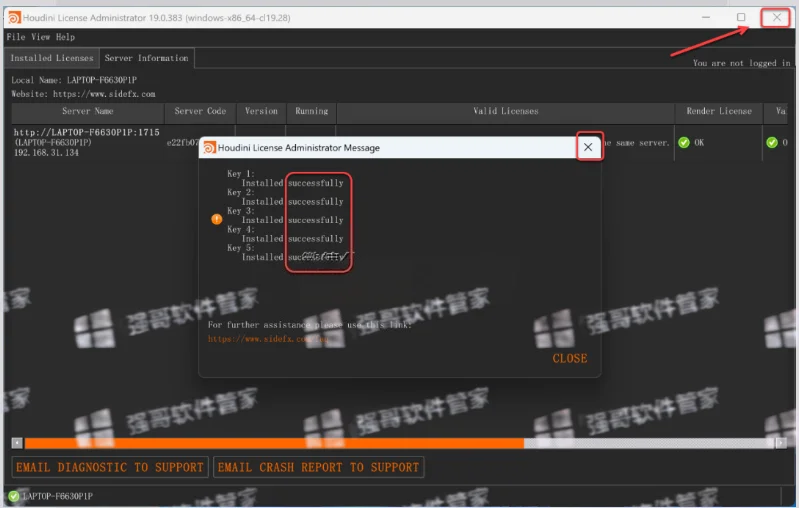
Task: Click the Houdini logo in the main title bar
Action: coord(14,17)
